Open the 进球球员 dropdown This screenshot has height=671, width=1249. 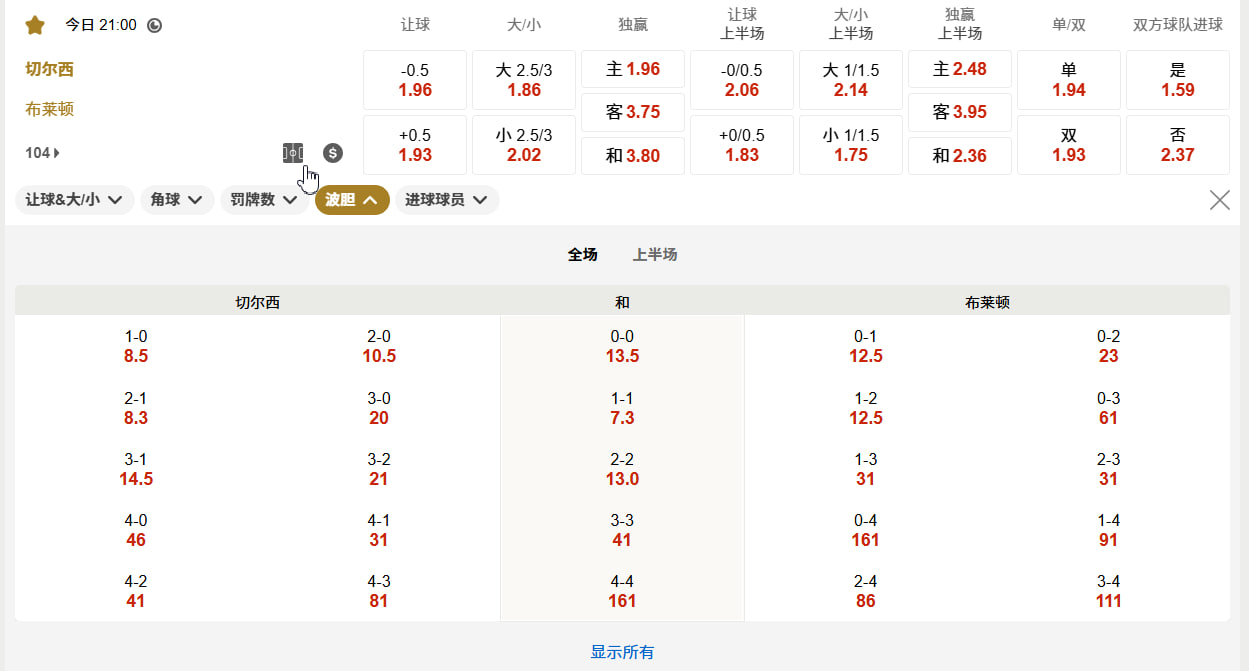[x=447, y=200]
